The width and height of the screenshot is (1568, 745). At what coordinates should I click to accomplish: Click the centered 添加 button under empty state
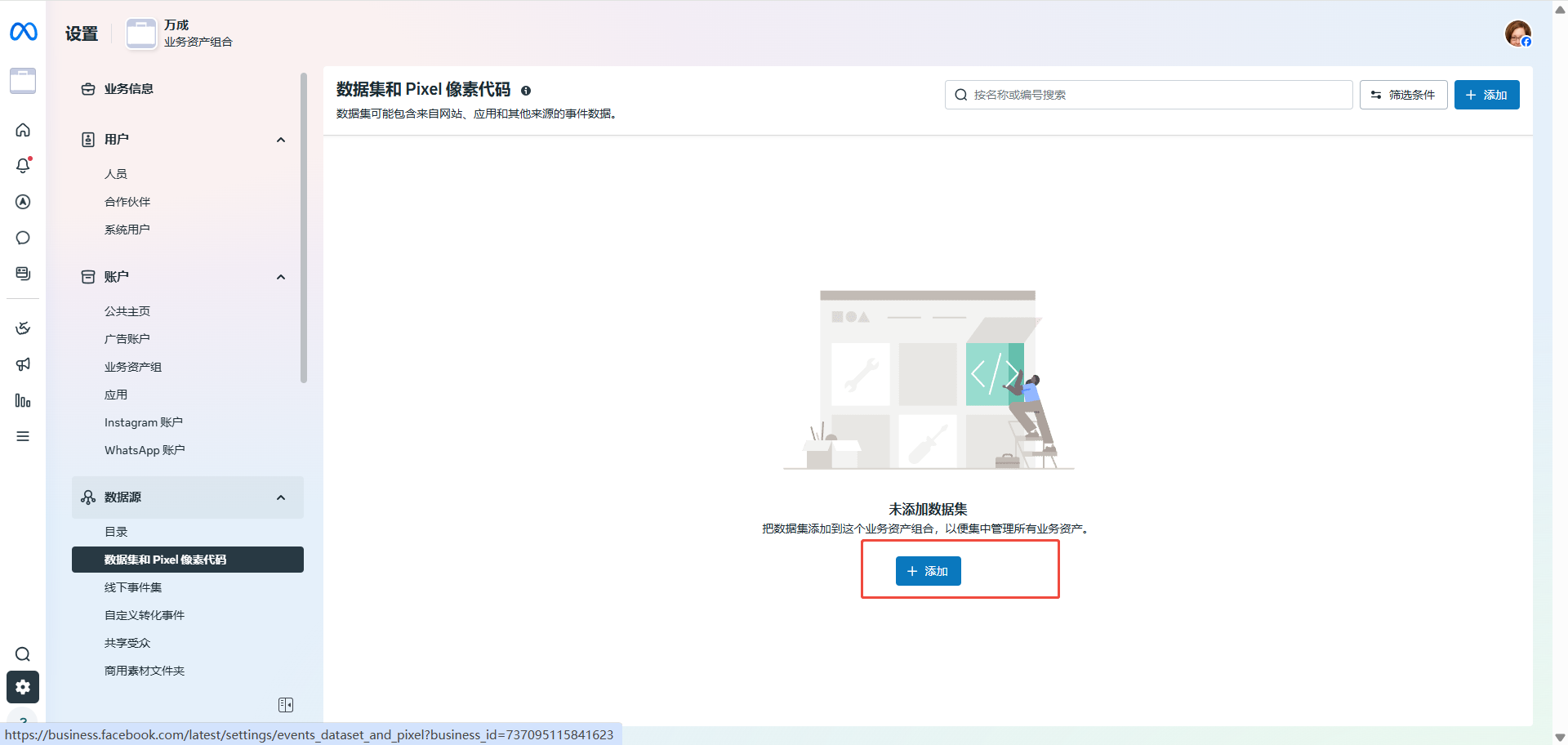click(x=928, y=571)
